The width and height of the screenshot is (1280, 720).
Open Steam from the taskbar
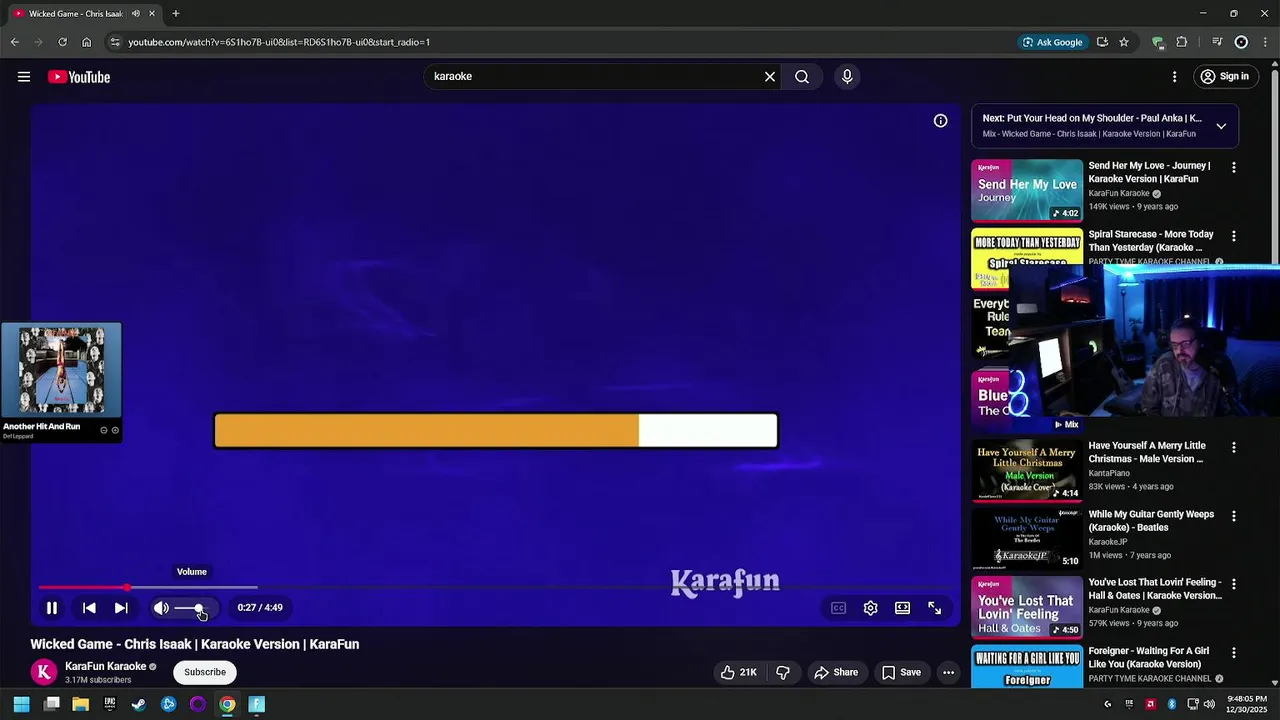coord(139,704)
